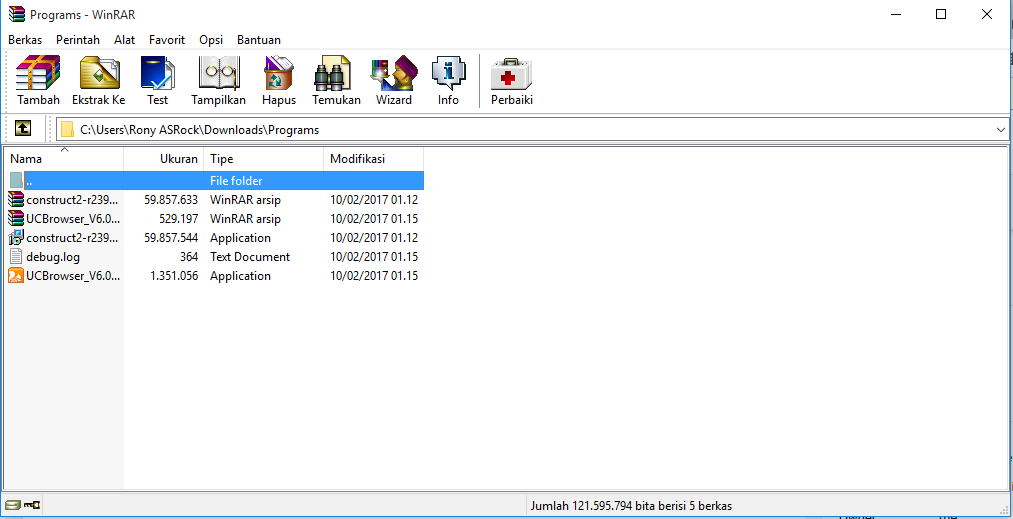This screenshot has height=519, width=1013.
Task: Click the Text Document type cell
Action: pos(250,257)
